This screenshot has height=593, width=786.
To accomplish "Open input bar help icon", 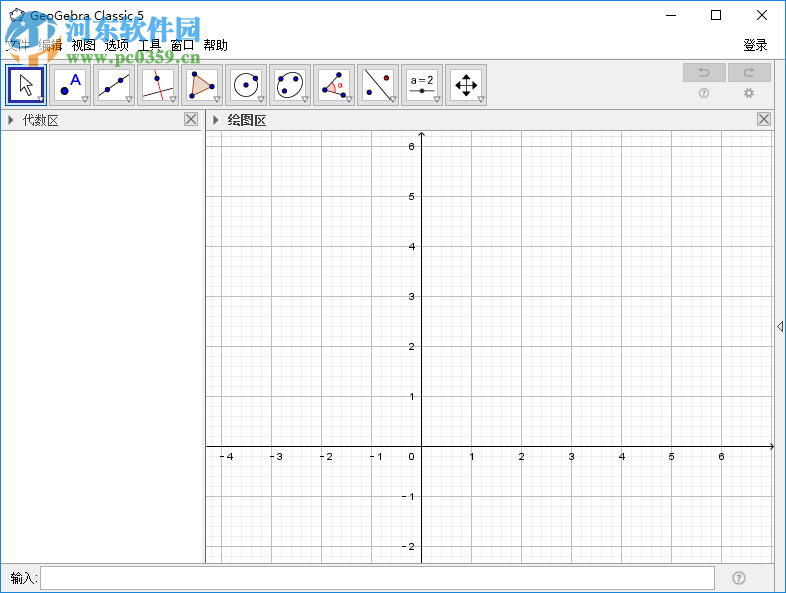I will [x=738, y=578].
